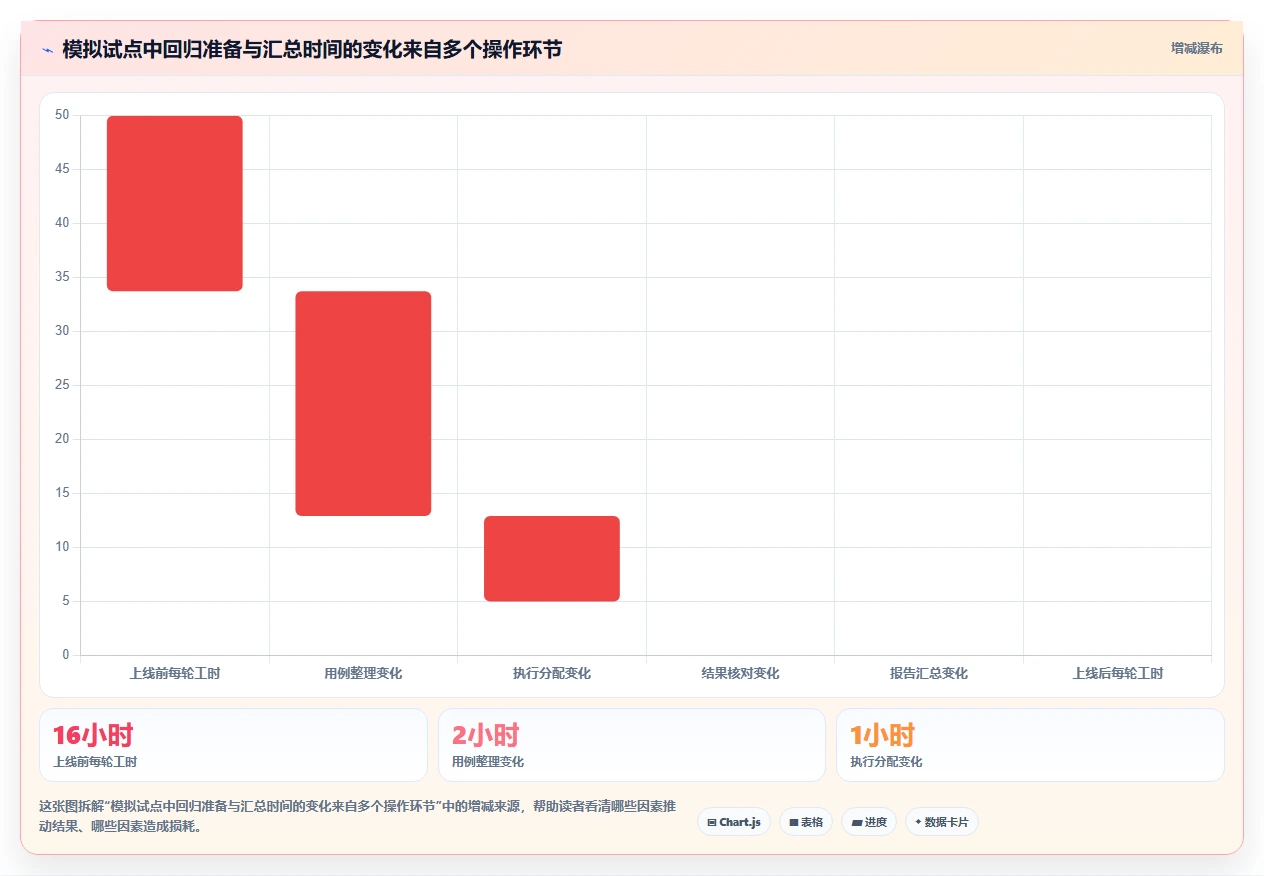Click the red bar for 用例整理变化
Viewport: 1264px width, 876px height.
coord(363,404)
